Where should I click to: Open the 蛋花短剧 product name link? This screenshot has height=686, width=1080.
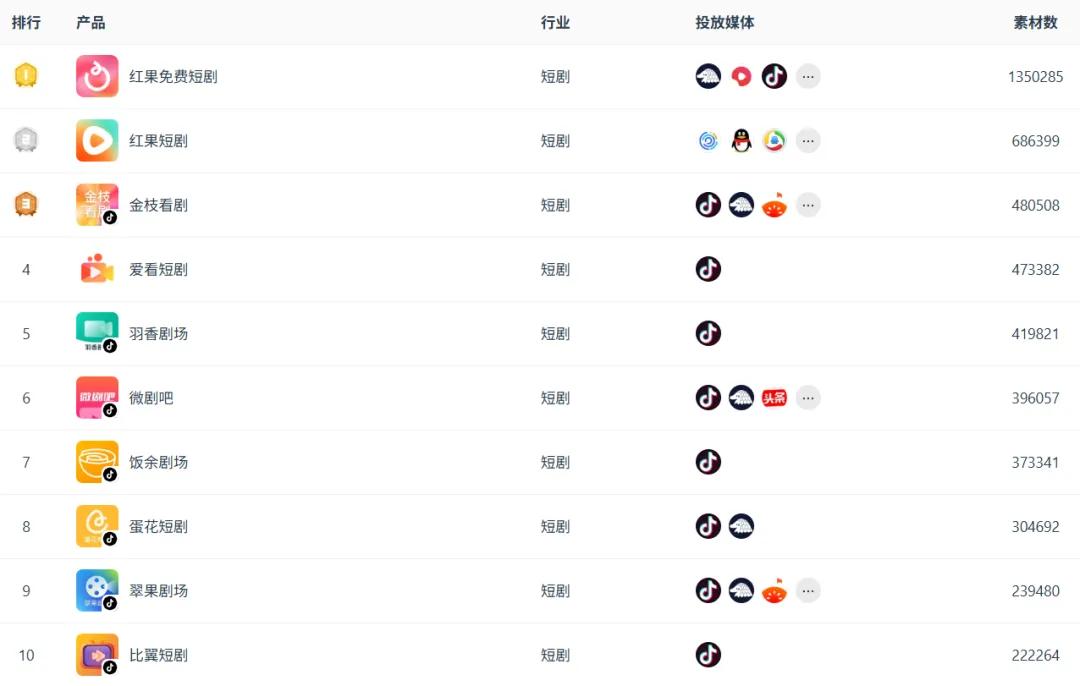[x=158, y=527]
